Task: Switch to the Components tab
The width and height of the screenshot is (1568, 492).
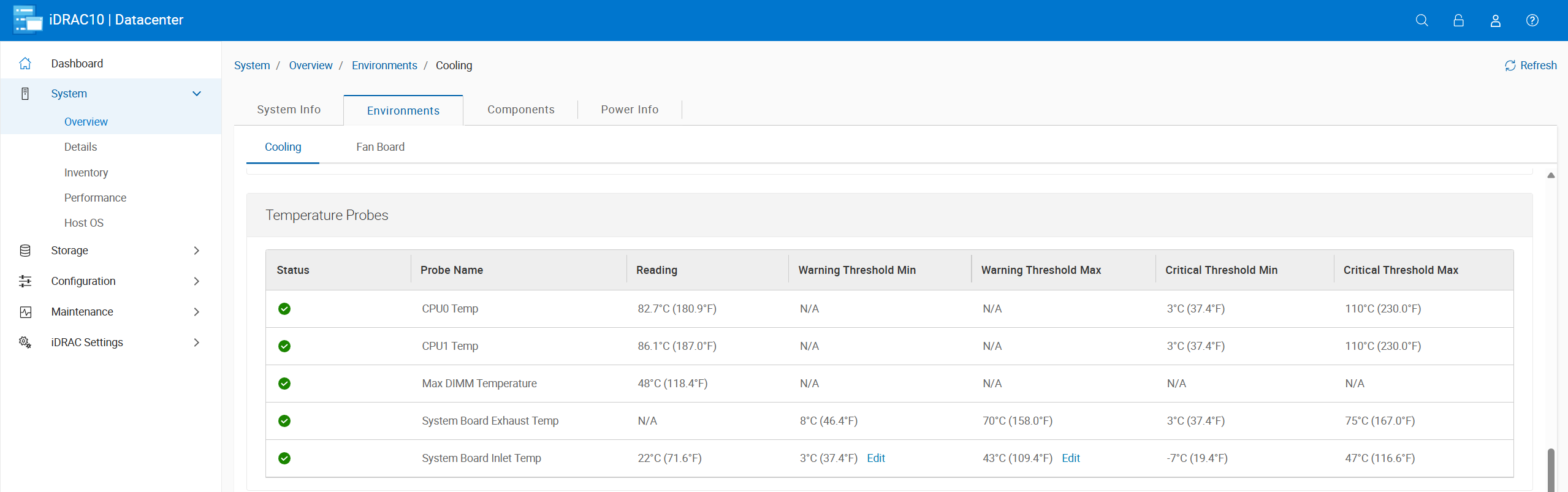Action: pyautogui.click(x=520, y=110)
